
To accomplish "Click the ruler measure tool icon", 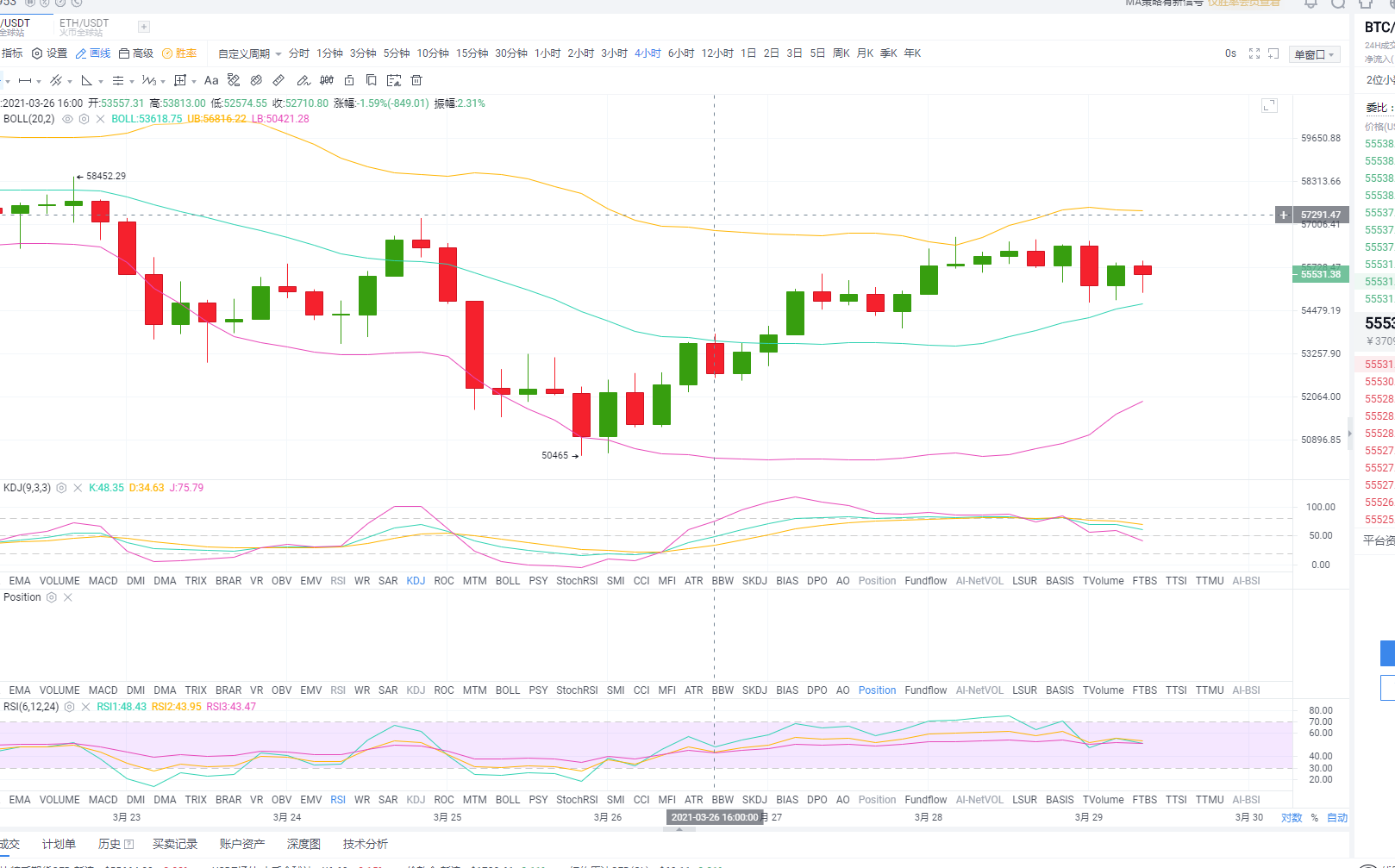I will [278, 80].
